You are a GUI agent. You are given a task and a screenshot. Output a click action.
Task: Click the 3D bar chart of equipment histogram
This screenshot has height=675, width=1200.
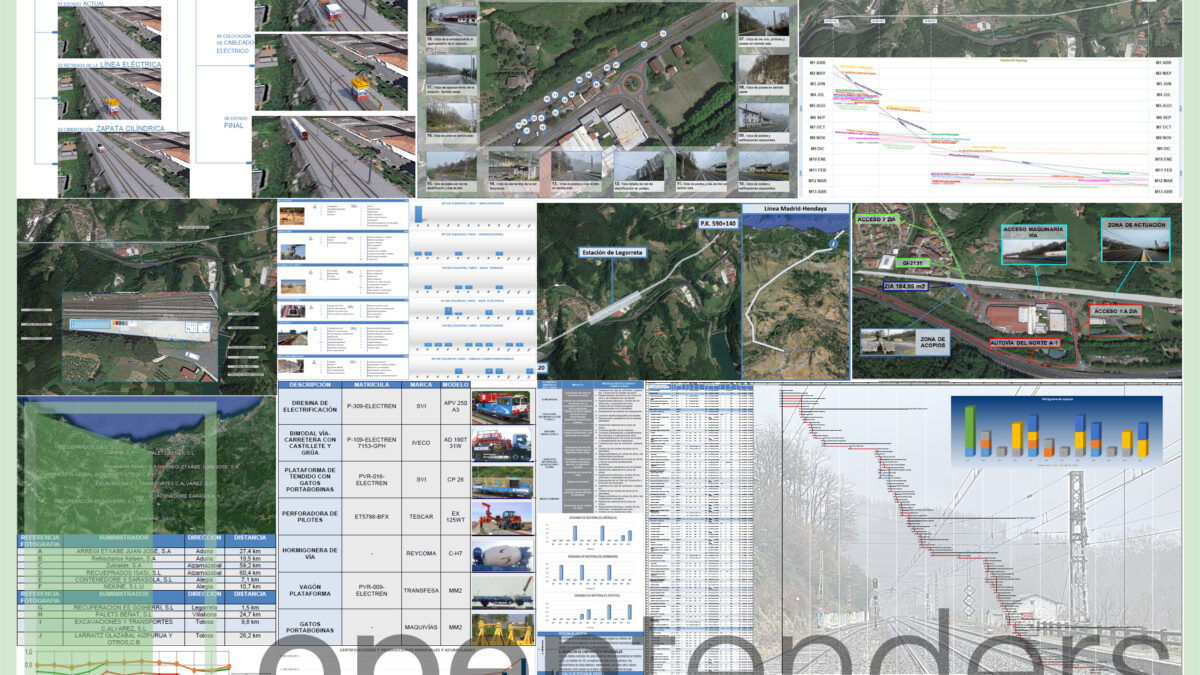coord(1057,430)
